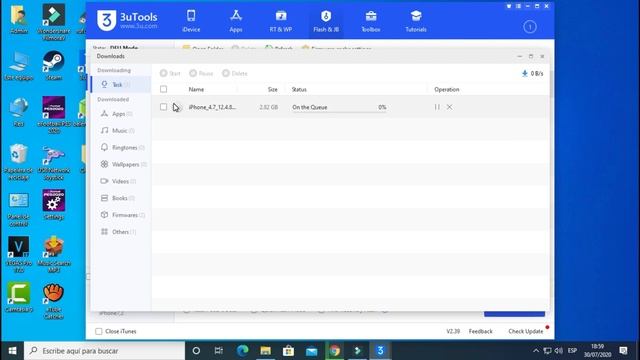Open the Recycle Bin desktop icon
The width and height of the screenshot is (640, 360).
tap(18, 162)
